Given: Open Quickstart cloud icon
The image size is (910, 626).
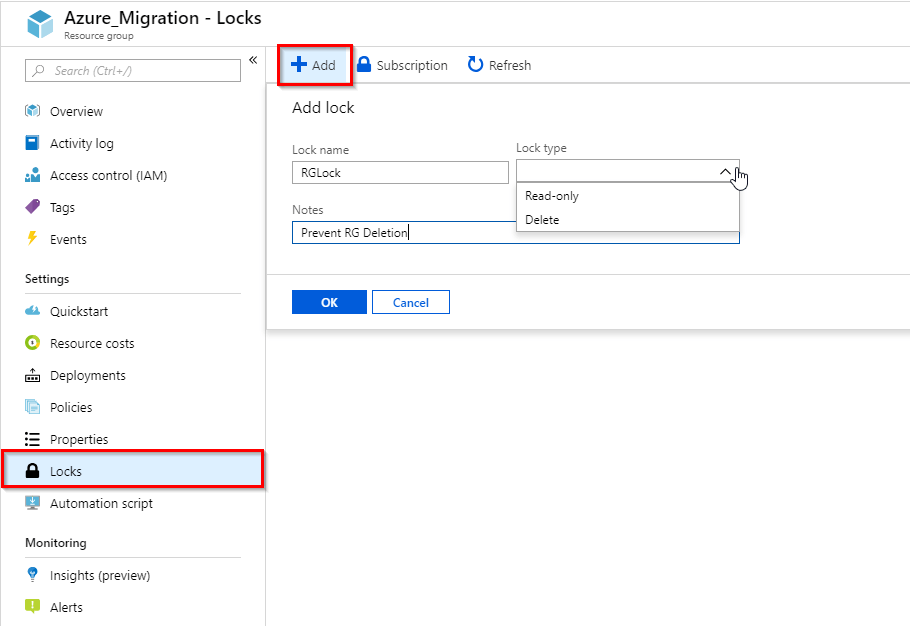Looking at the screenshot, I should coord(32,311).
